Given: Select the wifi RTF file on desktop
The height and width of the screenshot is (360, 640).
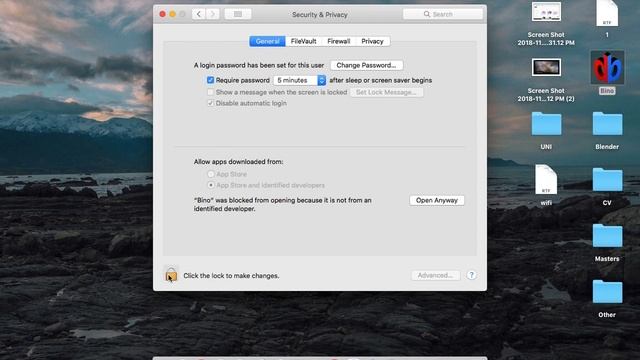Looking at the screenshot, I should (x=546, y=179).
